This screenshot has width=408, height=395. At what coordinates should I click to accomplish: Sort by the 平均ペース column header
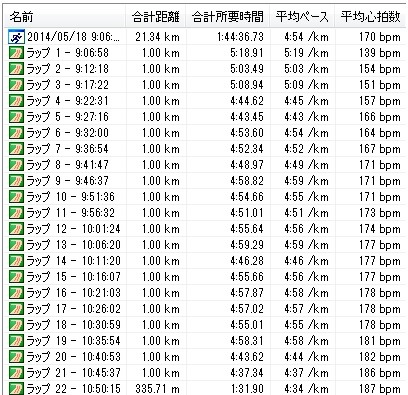coord(302,17)
